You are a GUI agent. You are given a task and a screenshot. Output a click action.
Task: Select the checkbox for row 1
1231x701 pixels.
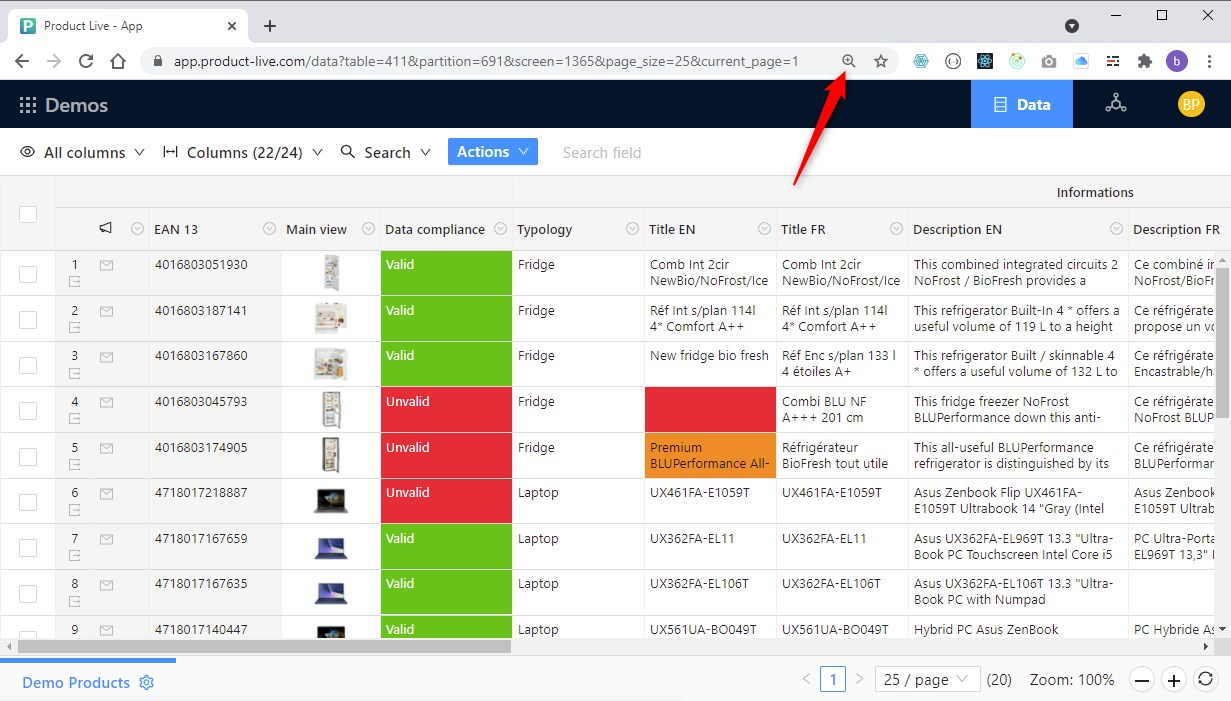pos(28,274)
